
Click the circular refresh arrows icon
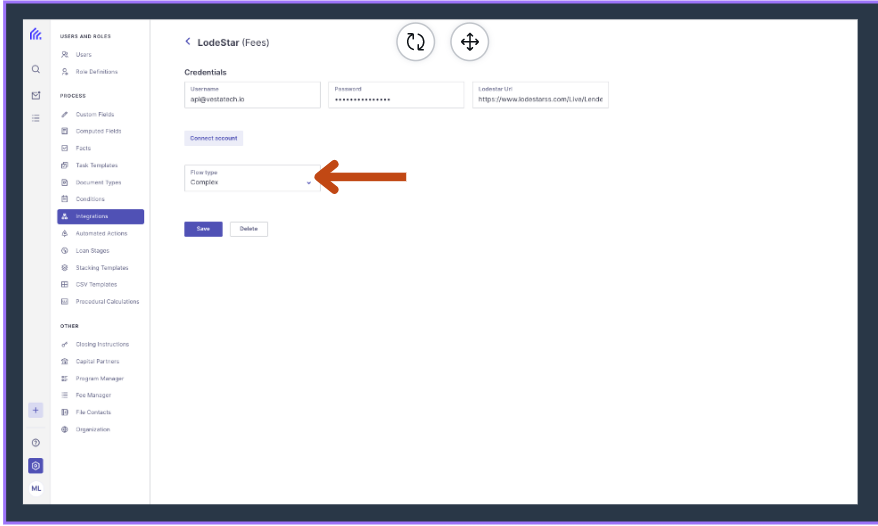(415, 42)
